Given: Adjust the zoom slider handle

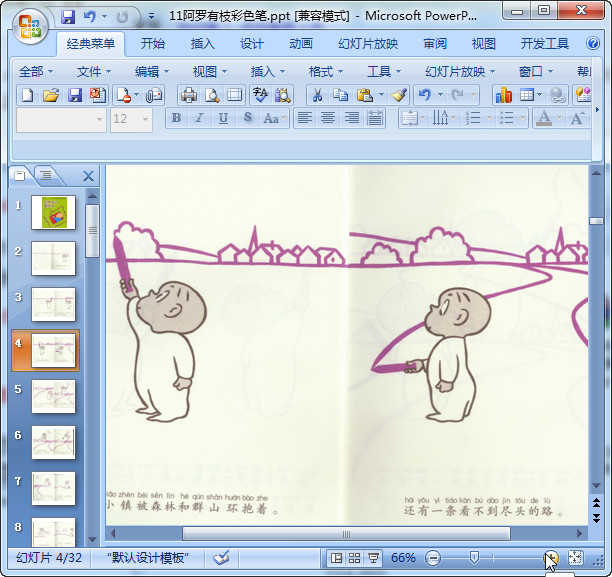Looking at the screenshot, I should tap(474, 557).
